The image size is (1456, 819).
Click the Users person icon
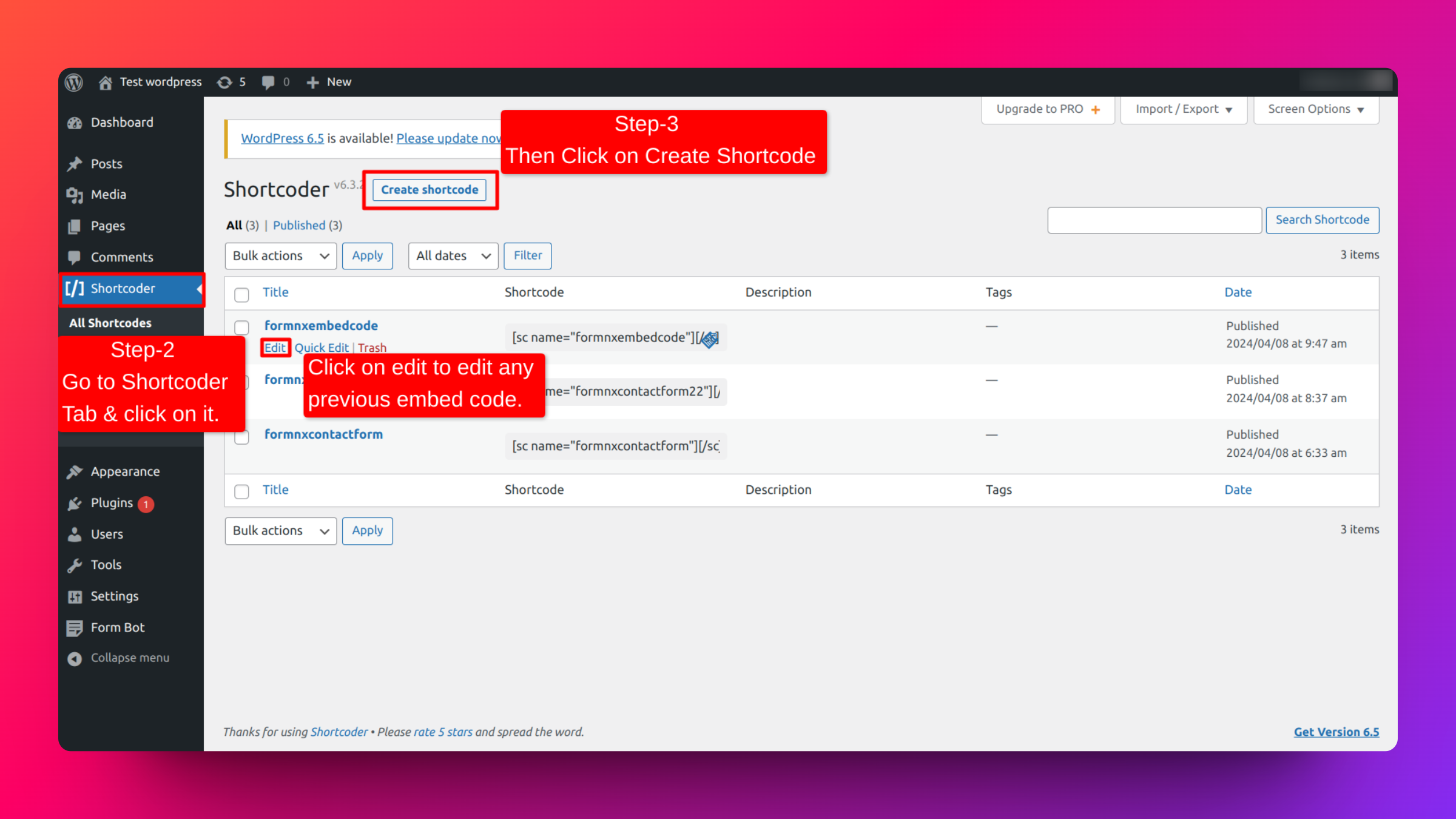[x=75, y=534]
